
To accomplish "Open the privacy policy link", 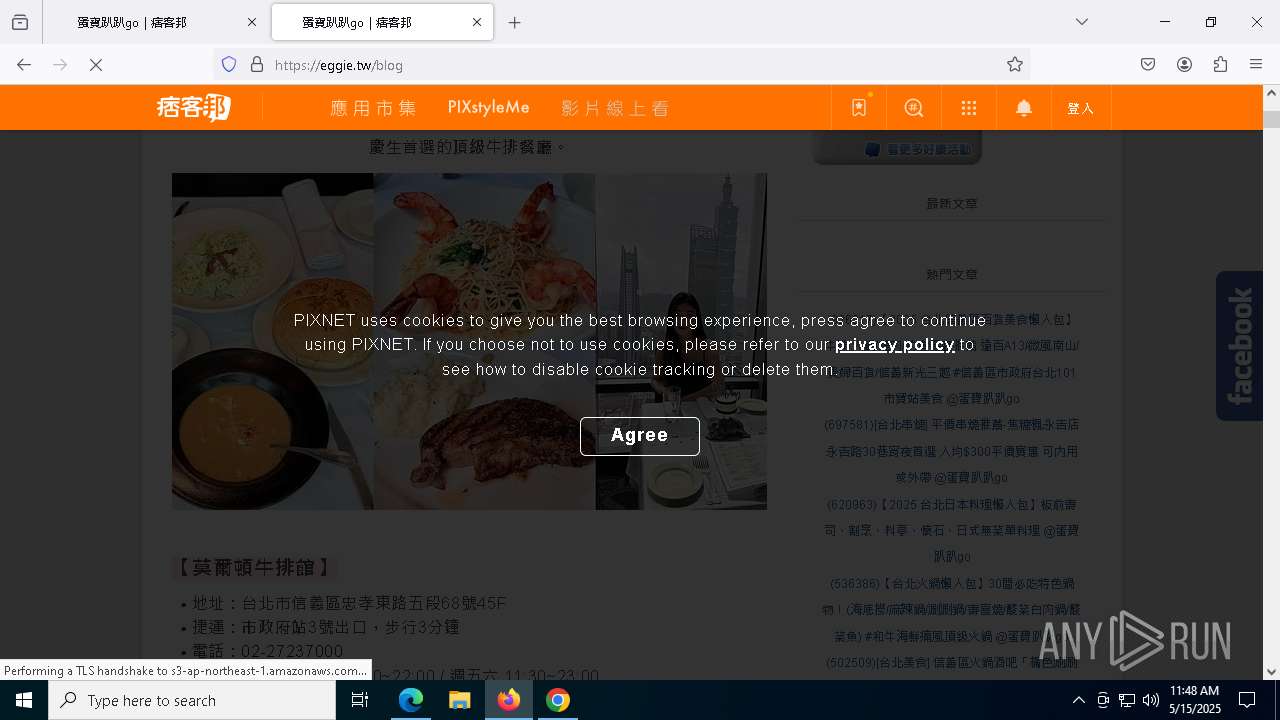I will click(x=895, y=345).
